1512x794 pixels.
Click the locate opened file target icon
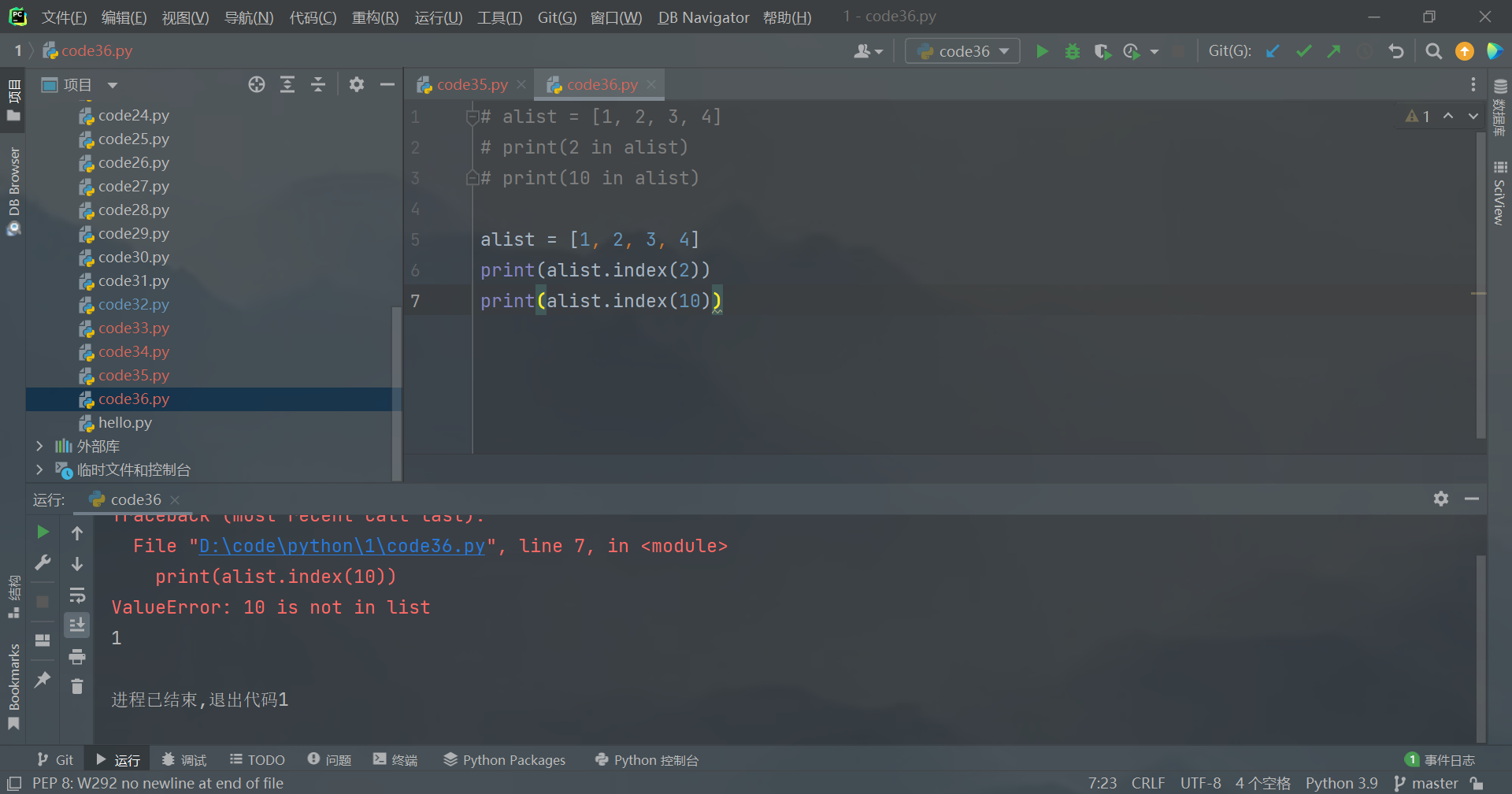tap(257, 84)
